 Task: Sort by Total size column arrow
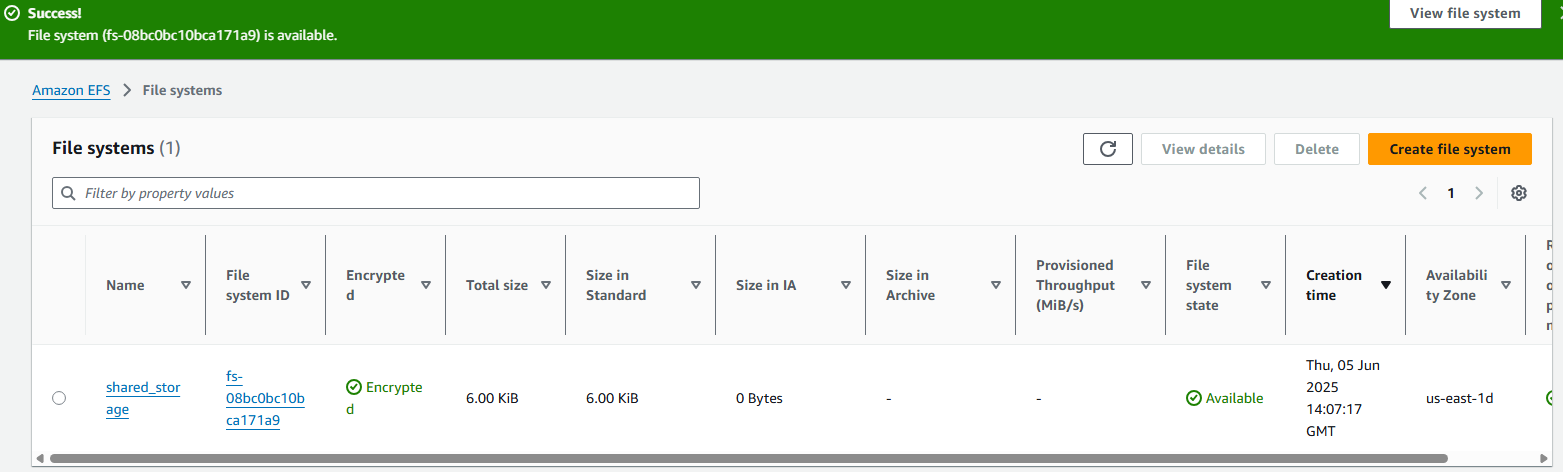click(546, 285)
